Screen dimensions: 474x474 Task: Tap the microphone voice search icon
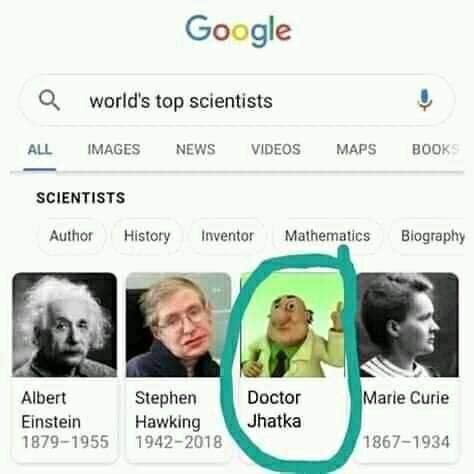click(x=424, y=100)
